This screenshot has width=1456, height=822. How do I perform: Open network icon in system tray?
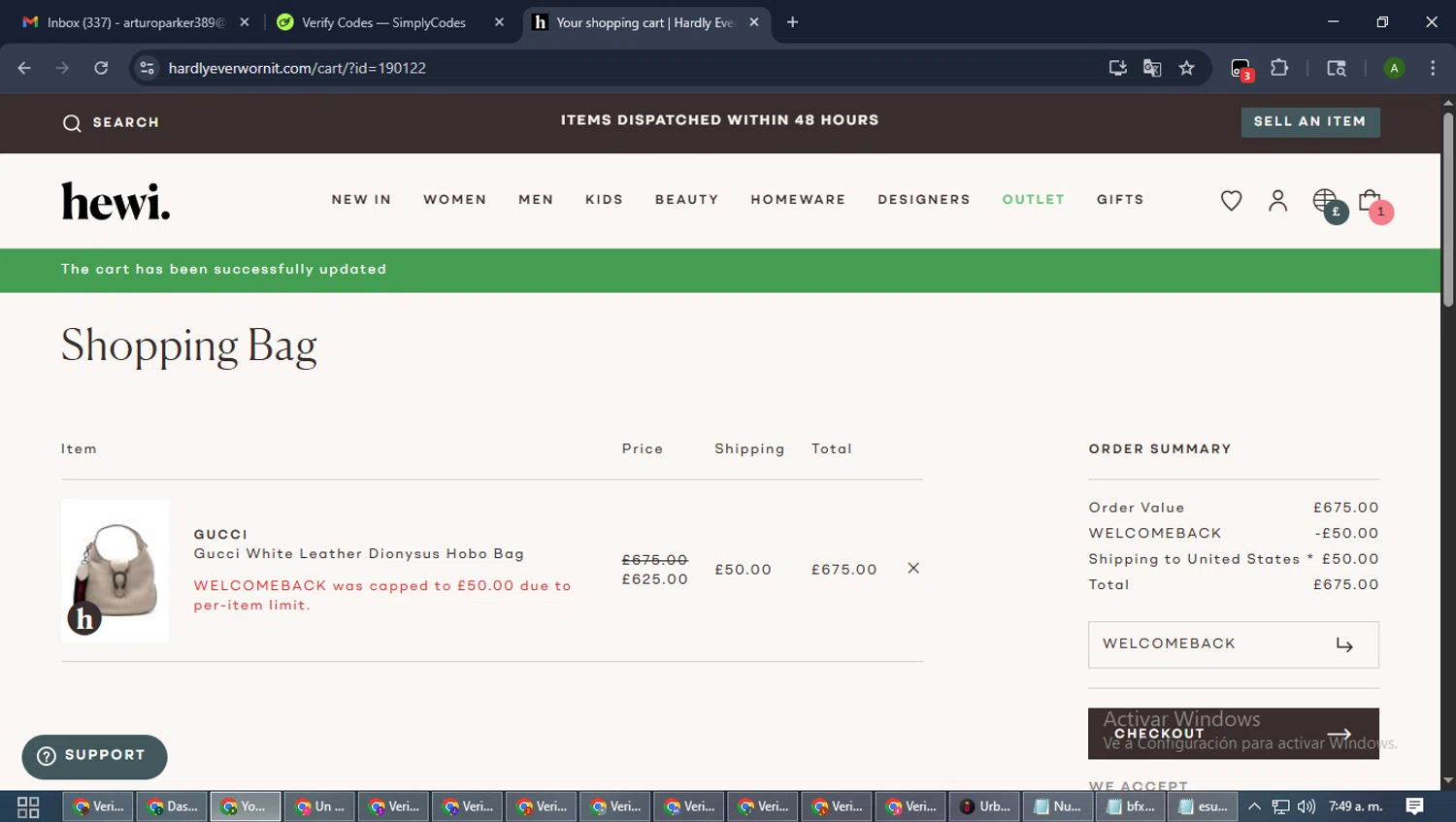coord(1281,806)
